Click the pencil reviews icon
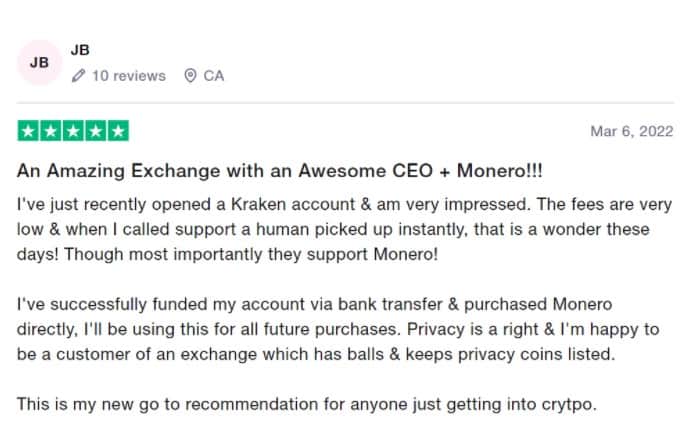 tap(78, 76)
